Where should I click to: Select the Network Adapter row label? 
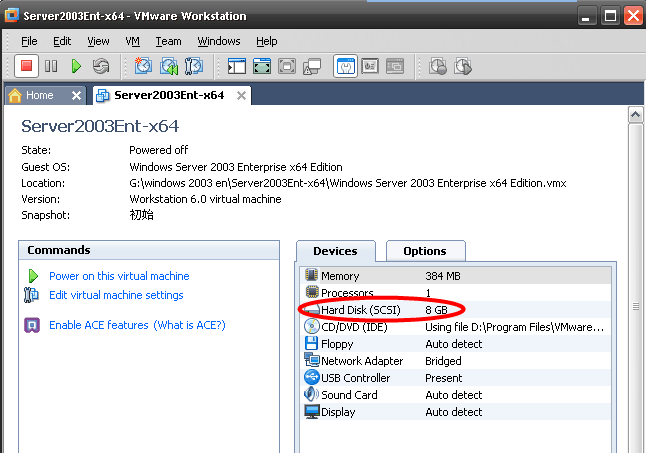[x=362, y=361]
